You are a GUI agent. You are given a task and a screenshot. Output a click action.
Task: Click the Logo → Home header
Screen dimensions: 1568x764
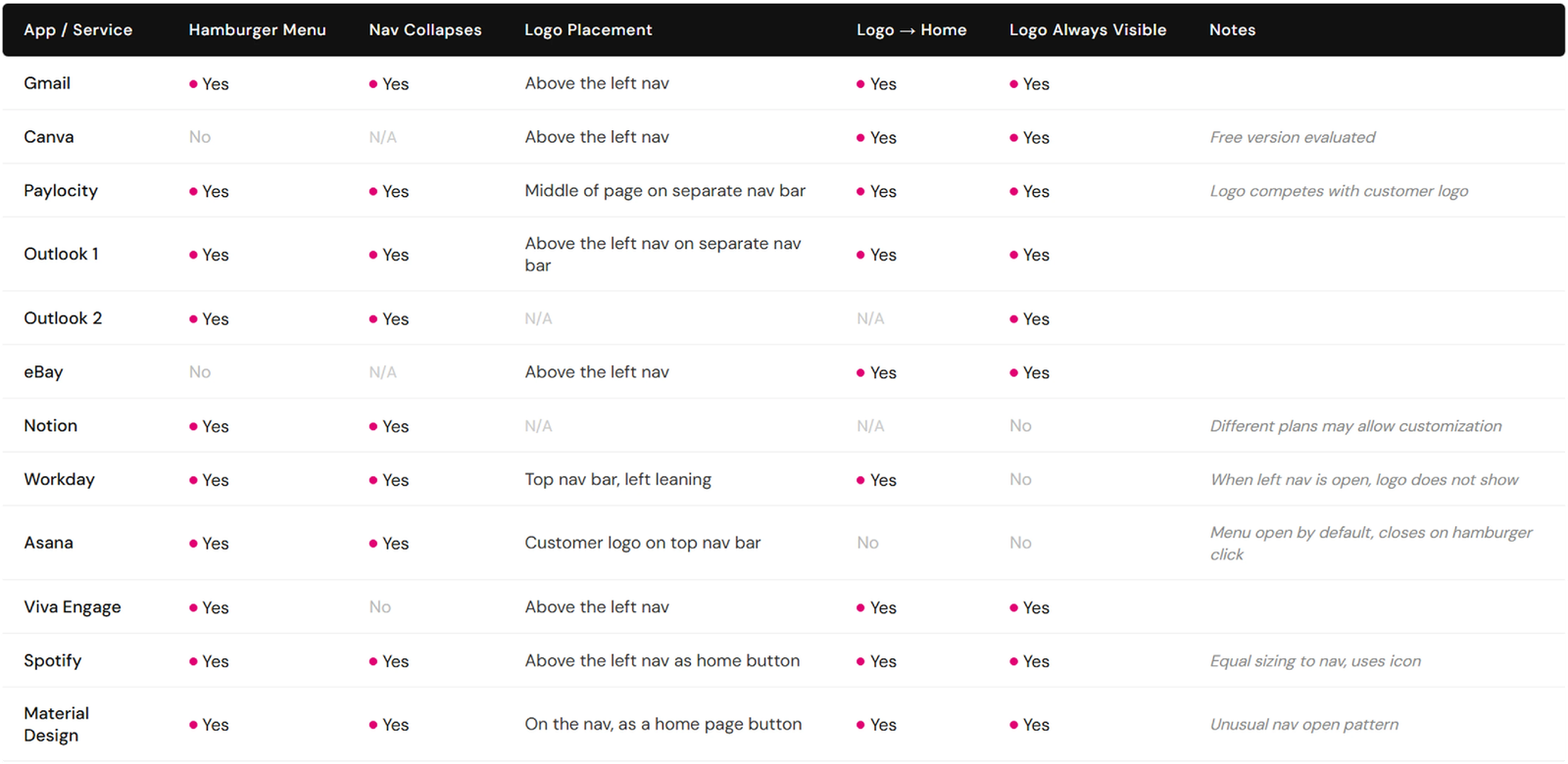point(911,29)
